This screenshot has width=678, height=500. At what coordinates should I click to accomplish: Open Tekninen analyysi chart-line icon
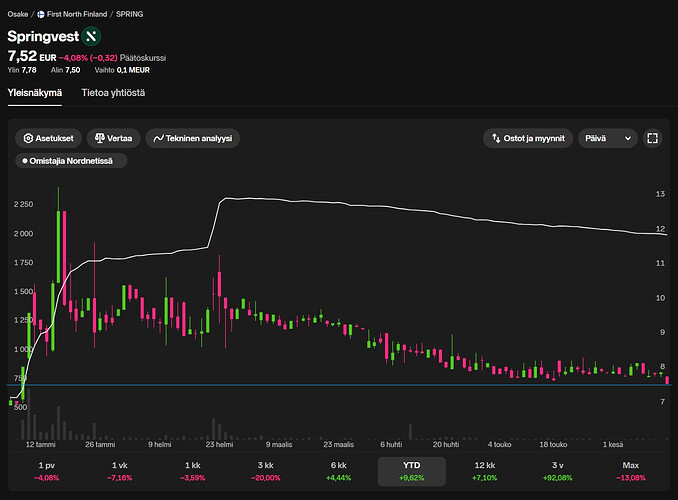(x=158, y=138)
